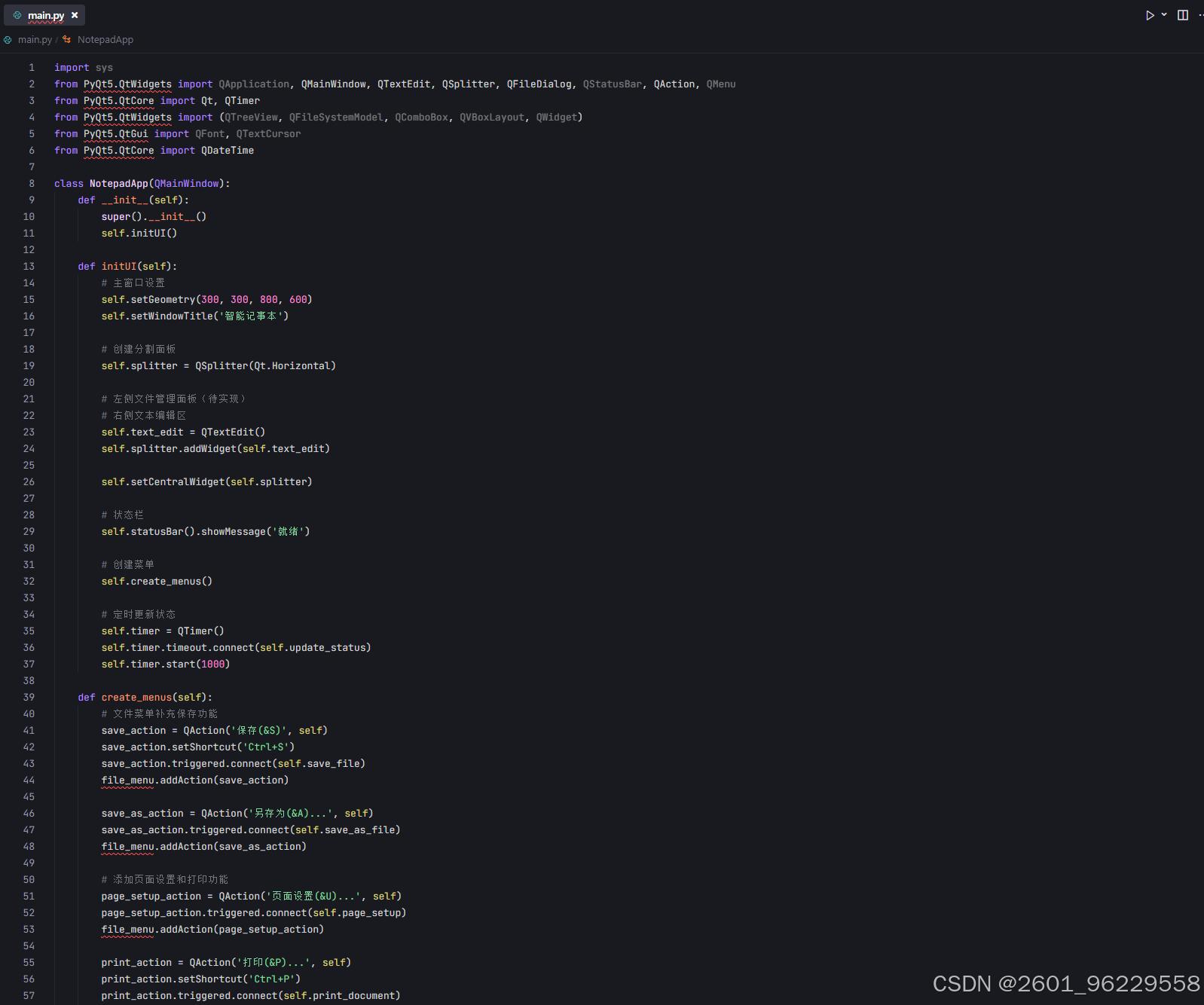Click QMenu at the end of line 2
This screenshot has width=1204, height=1005.
721,84
